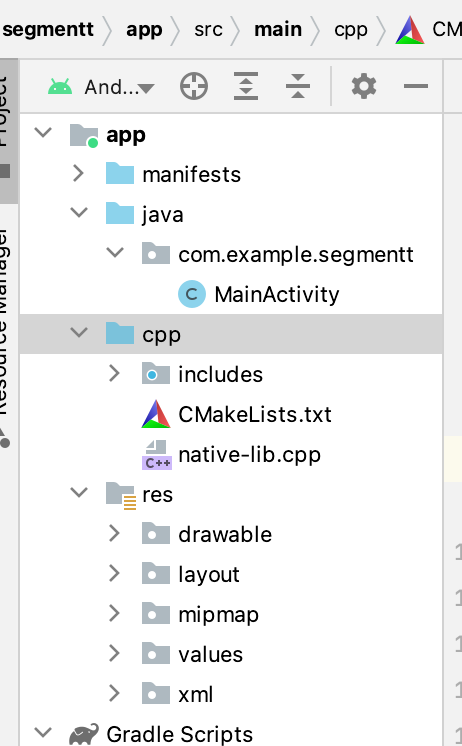Select main in the breadcrumb

click(x=278, y=29)
